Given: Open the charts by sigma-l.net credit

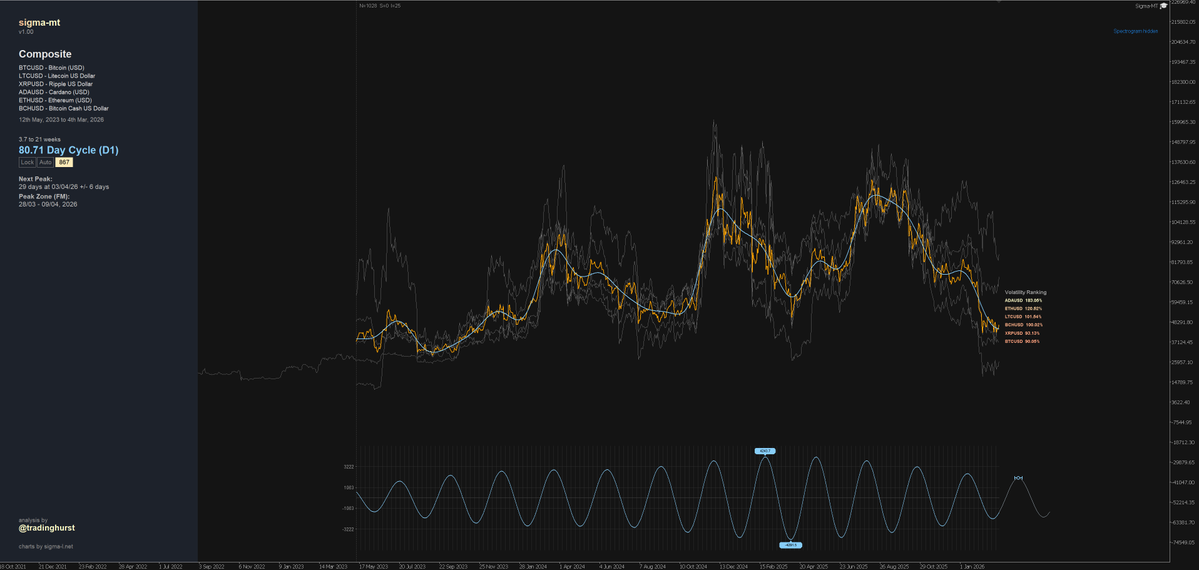Looking at the screenshot, I should point(46,546).
